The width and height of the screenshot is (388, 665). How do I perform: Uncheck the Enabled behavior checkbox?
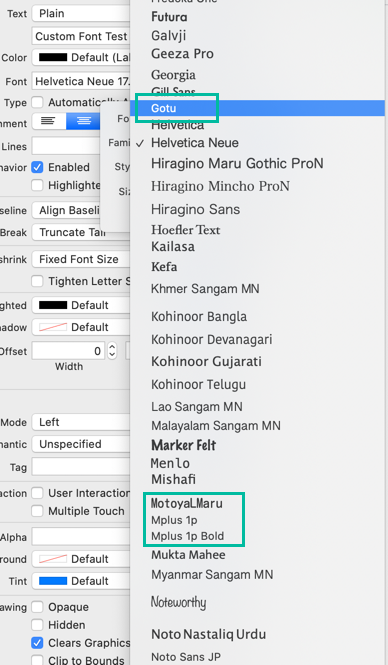click(x=37, y=167)
